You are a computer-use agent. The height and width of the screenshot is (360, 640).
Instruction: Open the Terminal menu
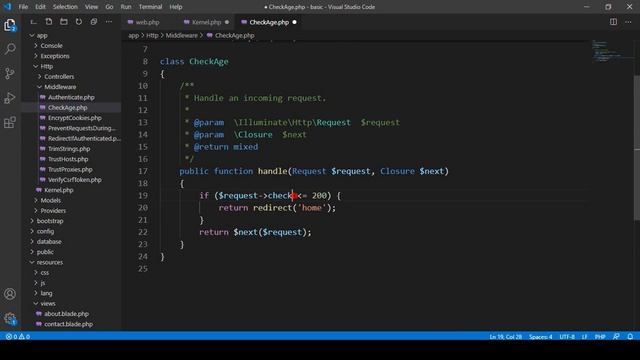tap(150, 7)
